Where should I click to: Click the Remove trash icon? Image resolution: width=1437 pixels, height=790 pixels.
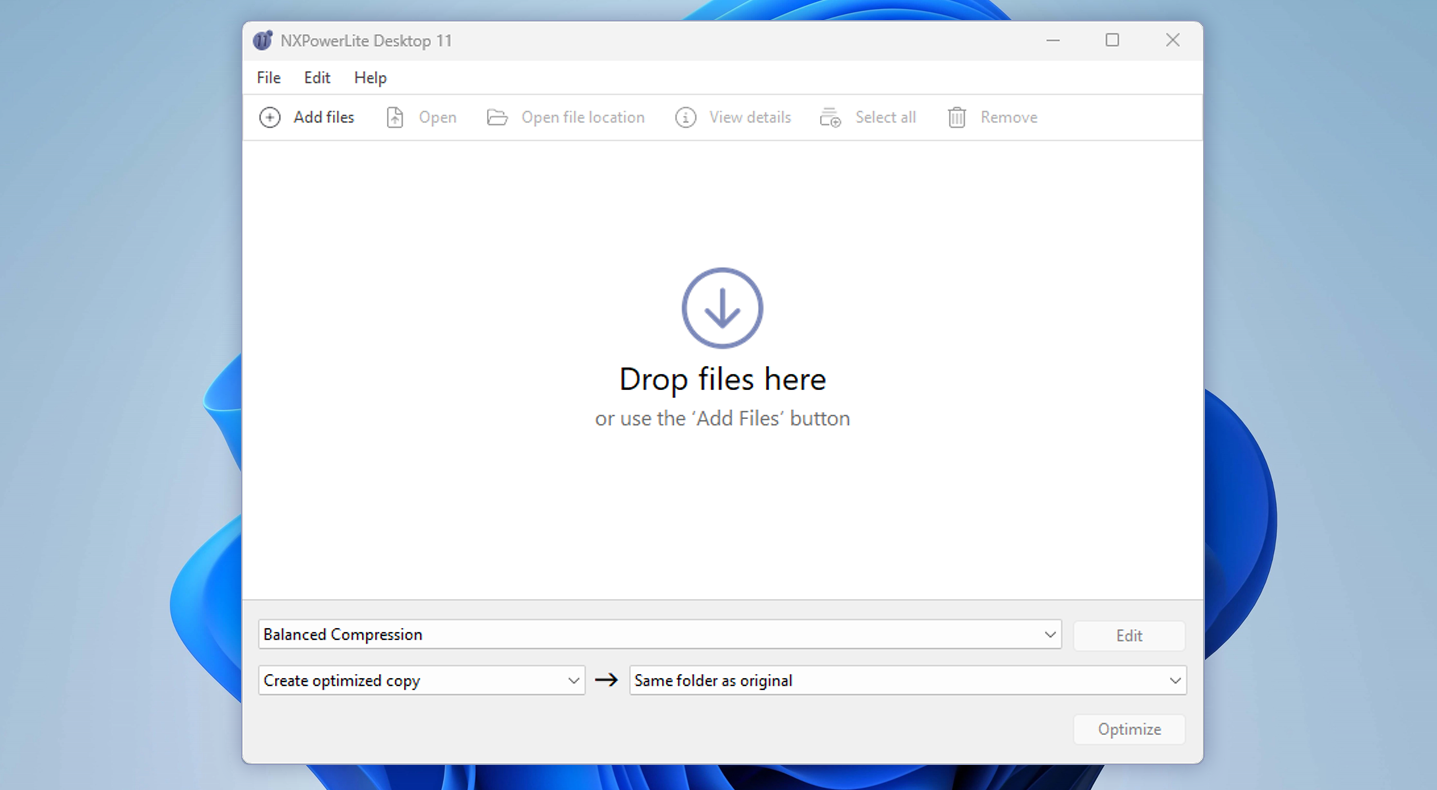[956, 117]
